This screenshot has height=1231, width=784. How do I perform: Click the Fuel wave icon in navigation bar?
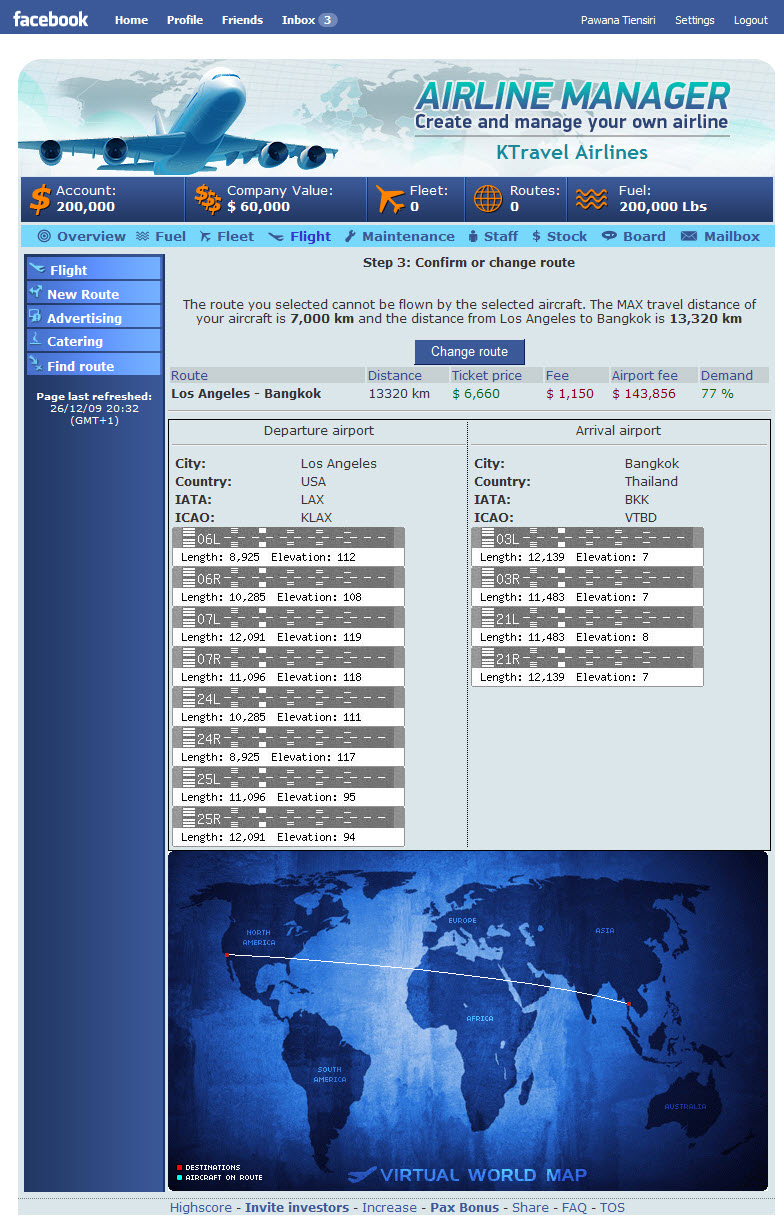(143, 236)
